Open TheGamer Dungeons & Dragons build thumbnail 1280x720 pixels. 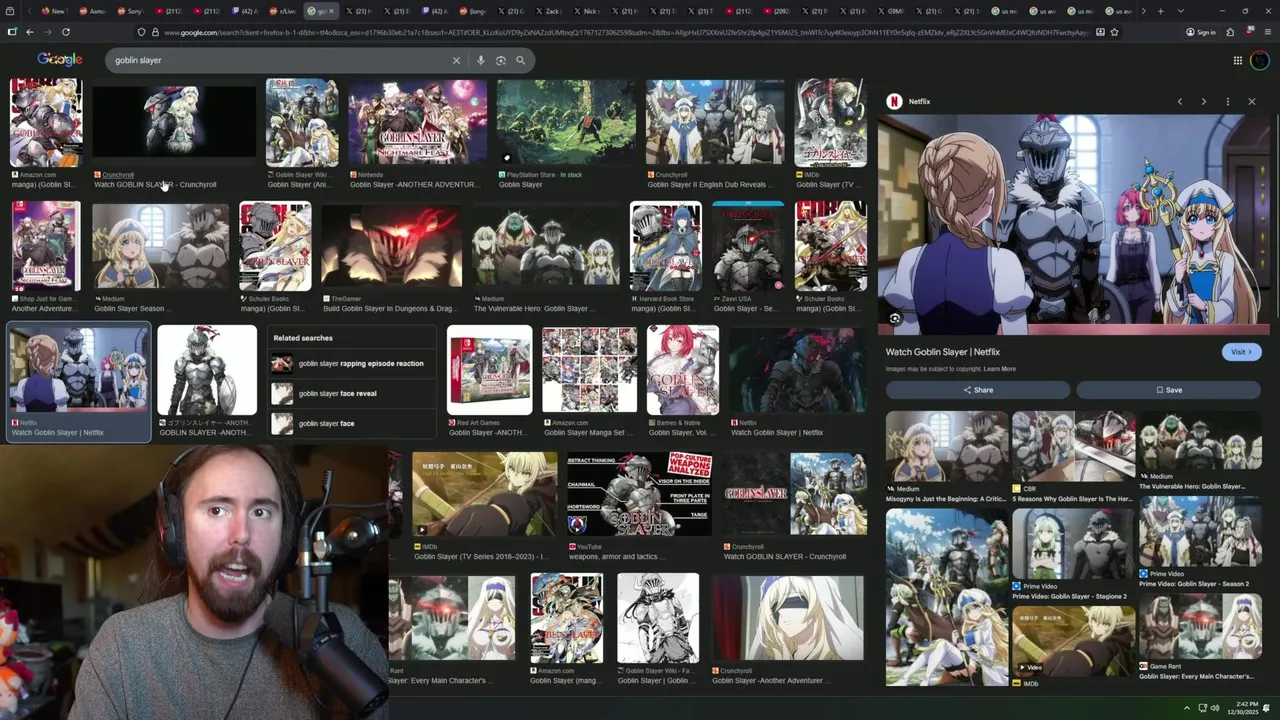[x=392, y=246]
